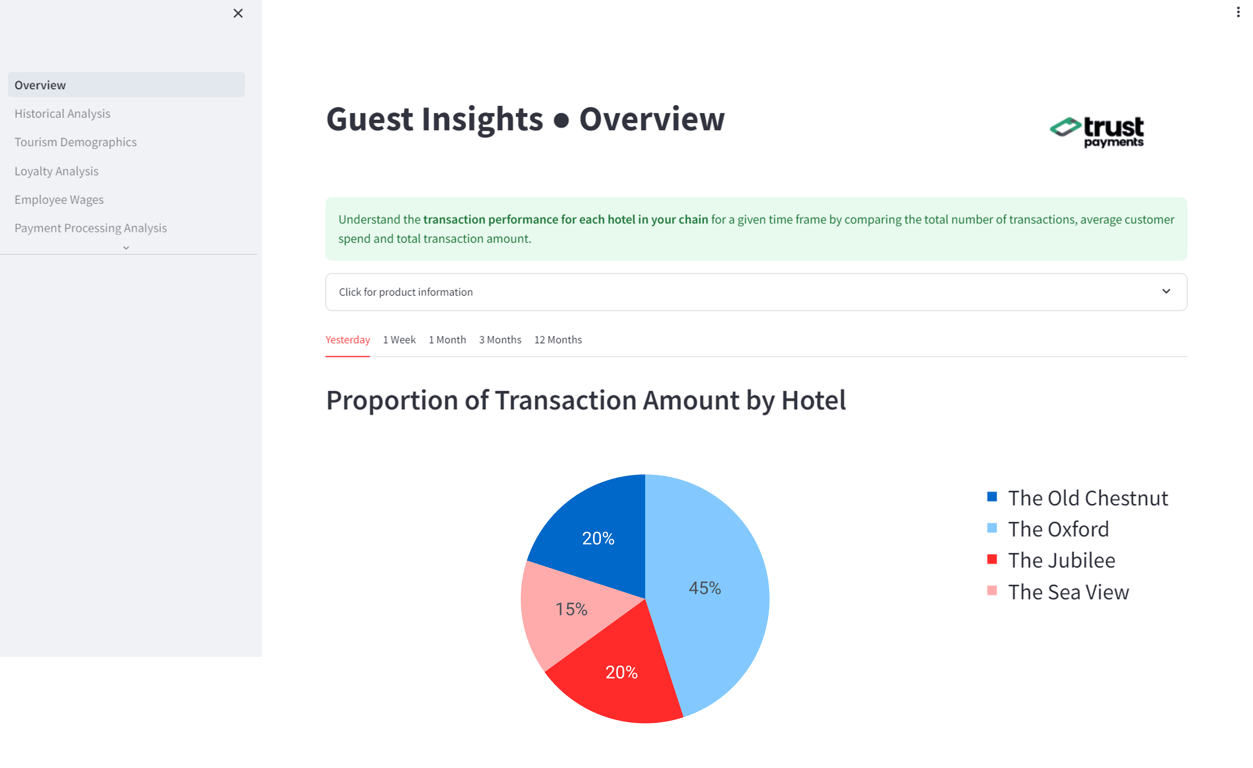Screen dimensions: 1253x768
Task: Select the 12 Months tab
Action: coord(557,340)
